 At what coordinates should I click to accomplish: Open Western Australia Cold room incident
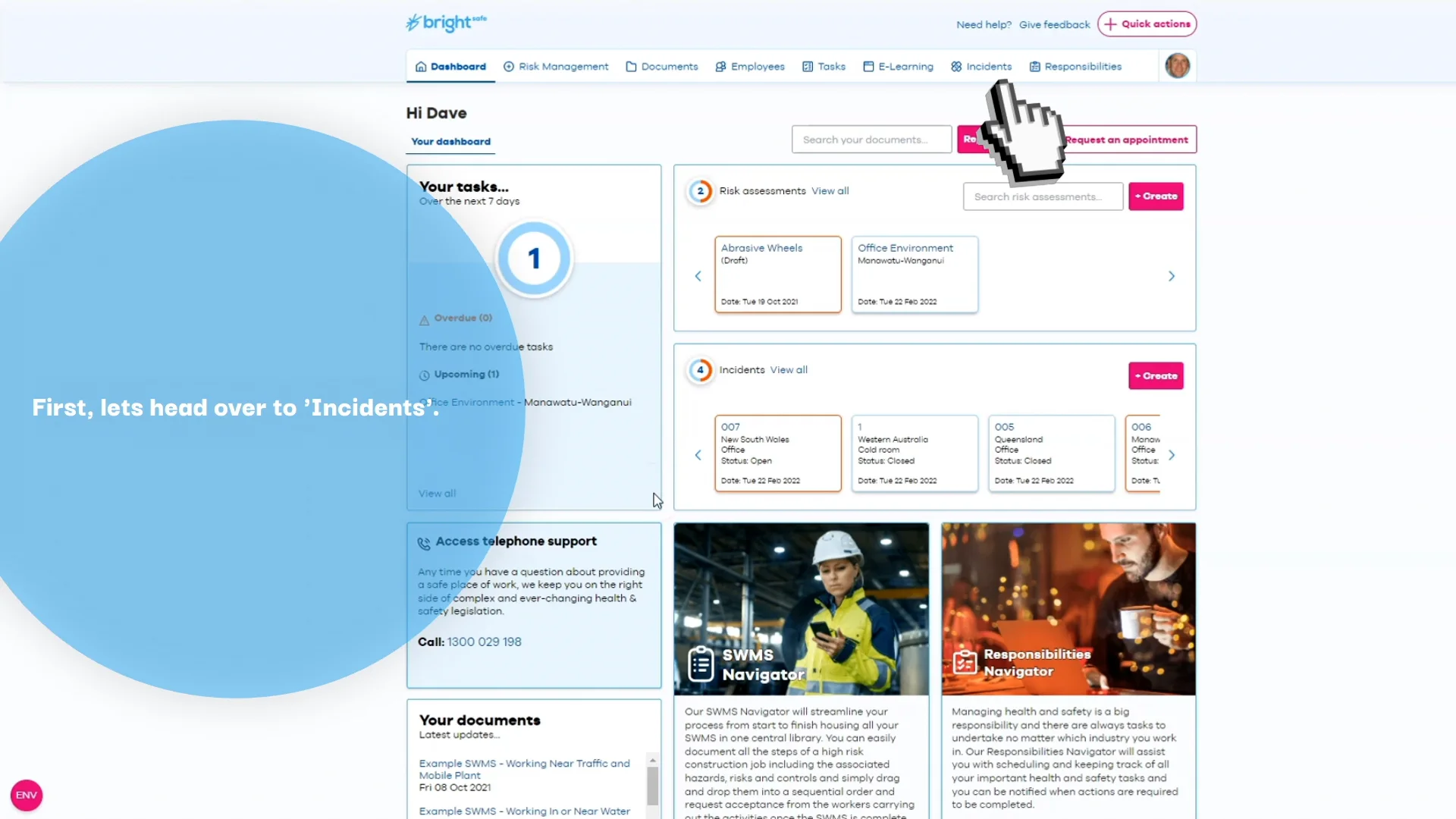[915, 453]
